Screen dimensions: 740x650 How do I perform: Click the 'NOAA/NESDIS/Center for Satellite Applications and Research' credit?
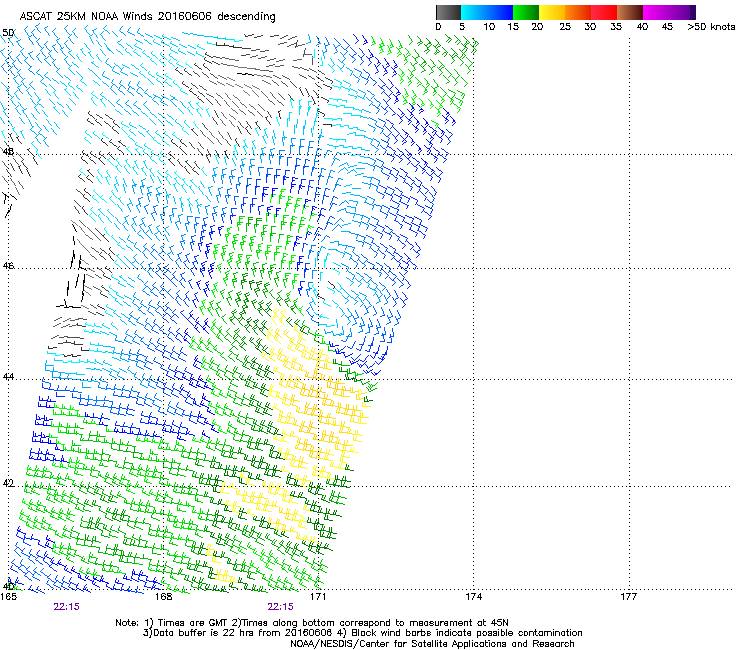(x=432, y=644)
